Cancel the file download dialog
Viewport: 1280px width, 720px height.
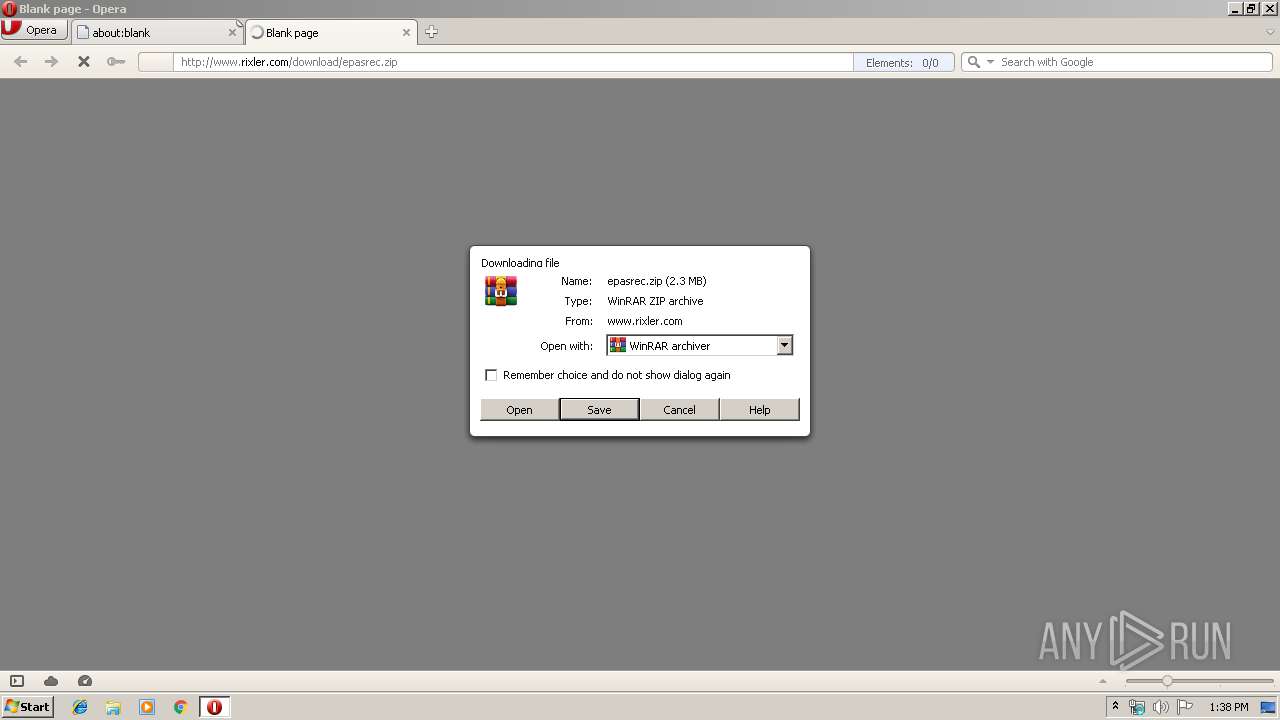[679, 409]
